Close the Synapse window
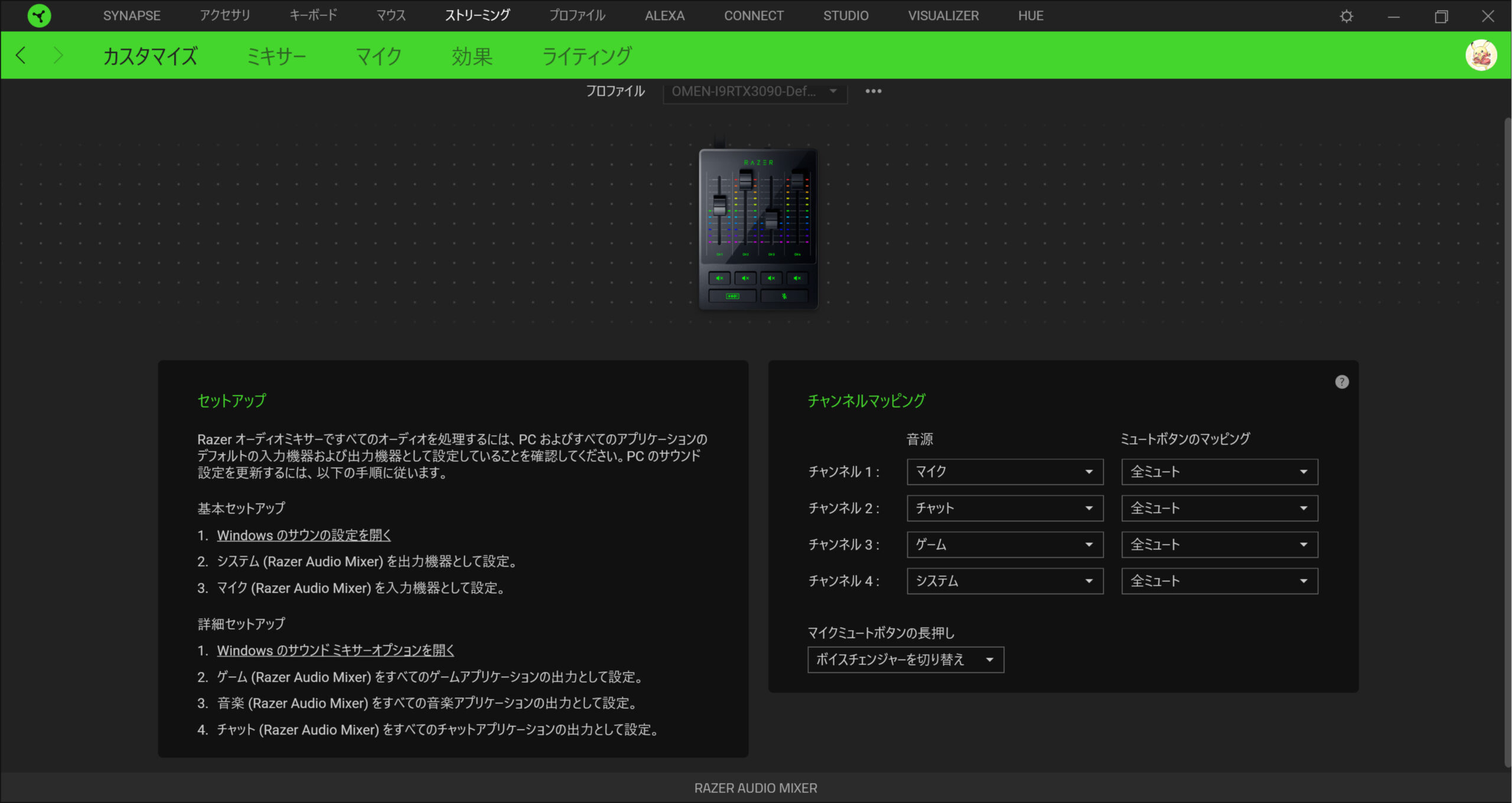1512x803 pixels. tap(1488, 16)
